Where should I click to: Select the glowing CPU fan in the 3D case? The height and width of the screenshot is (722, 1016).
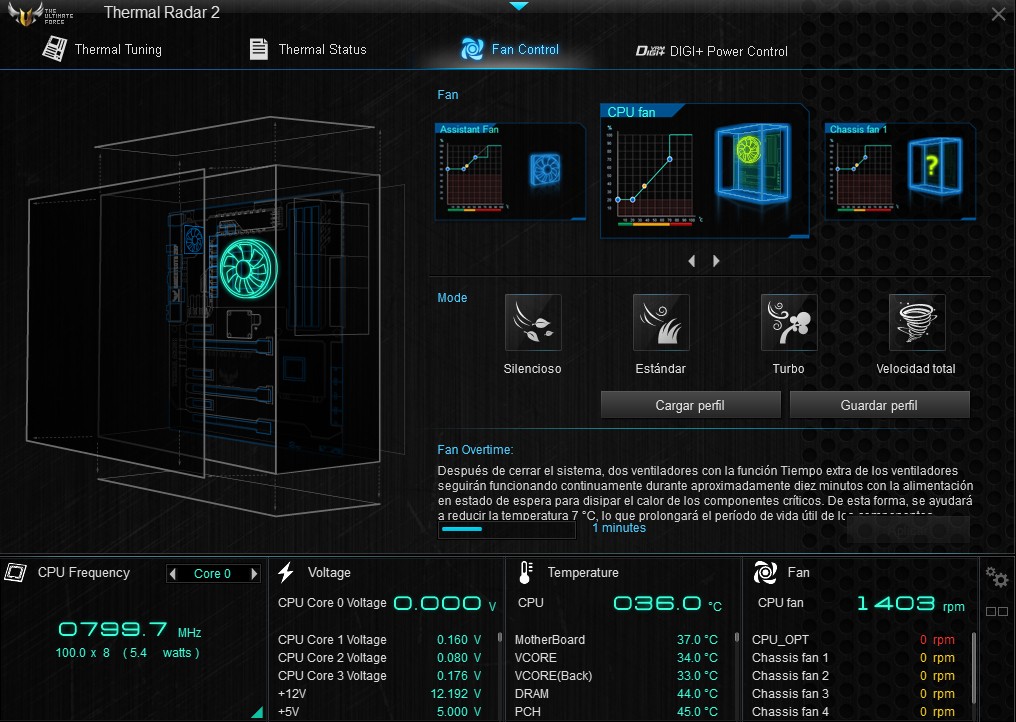[x=248, y=268]
